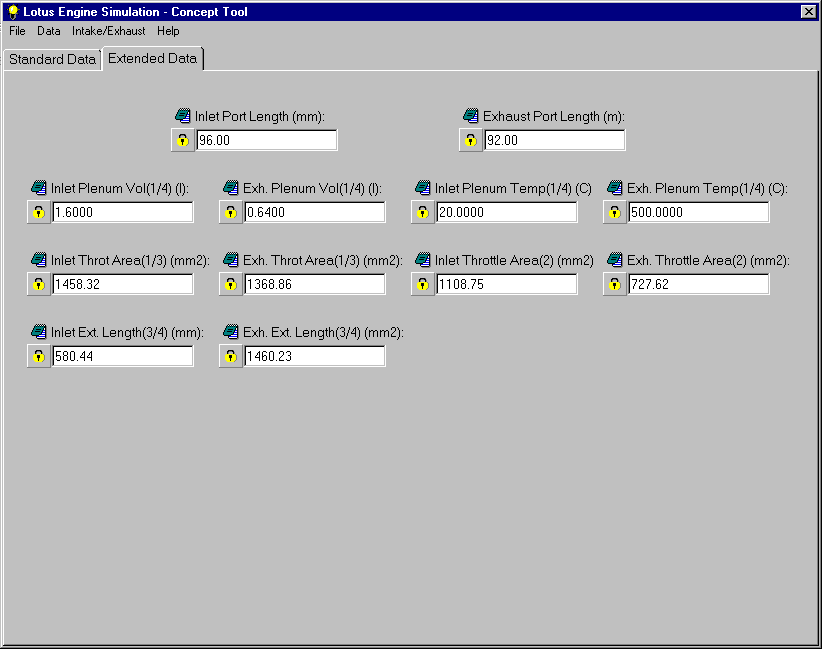
Task: Open notebook icon beside Inlet Throt Area(1/3)
Action: [39, 259]
